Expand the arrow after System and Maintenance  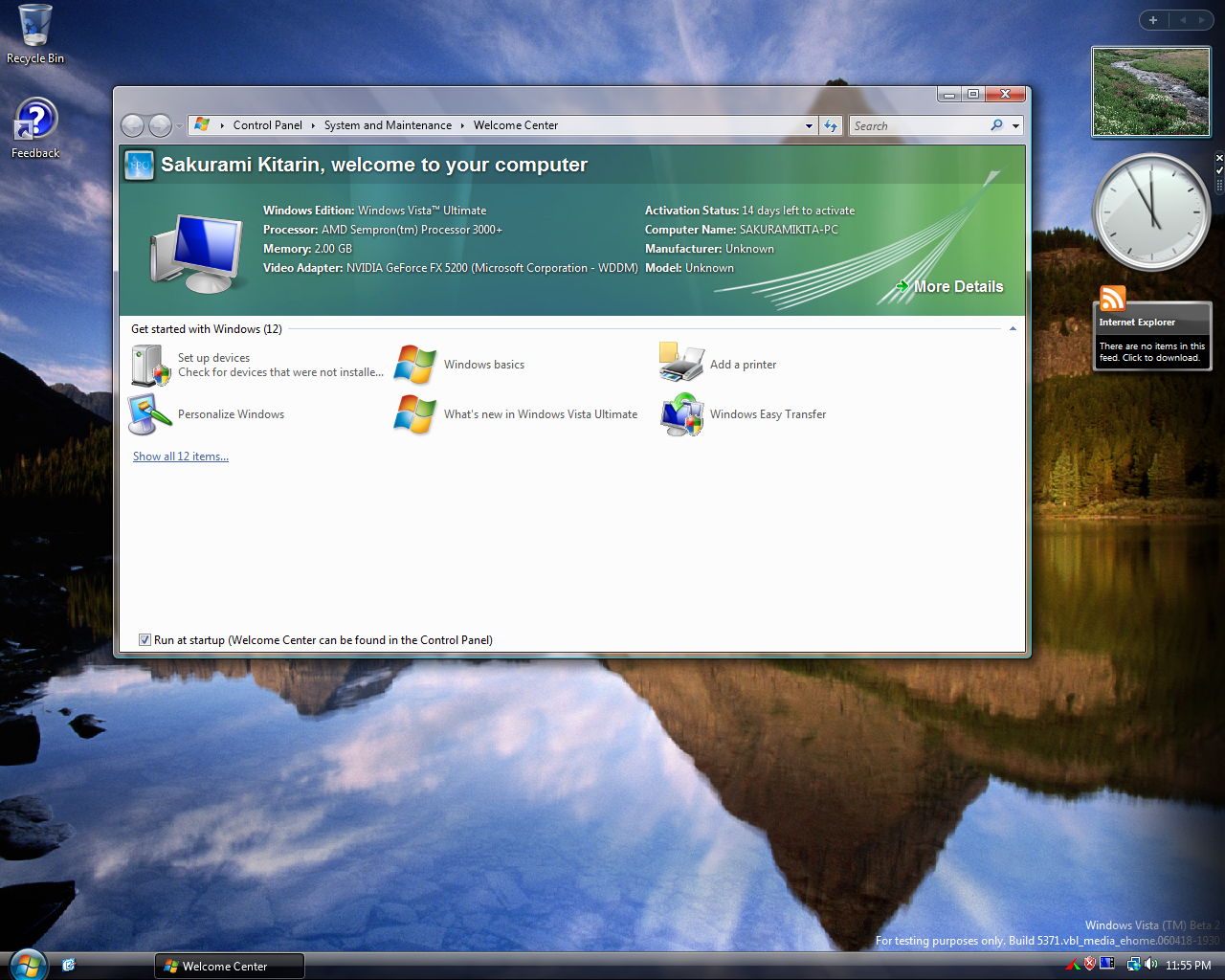tap(462, 125)
